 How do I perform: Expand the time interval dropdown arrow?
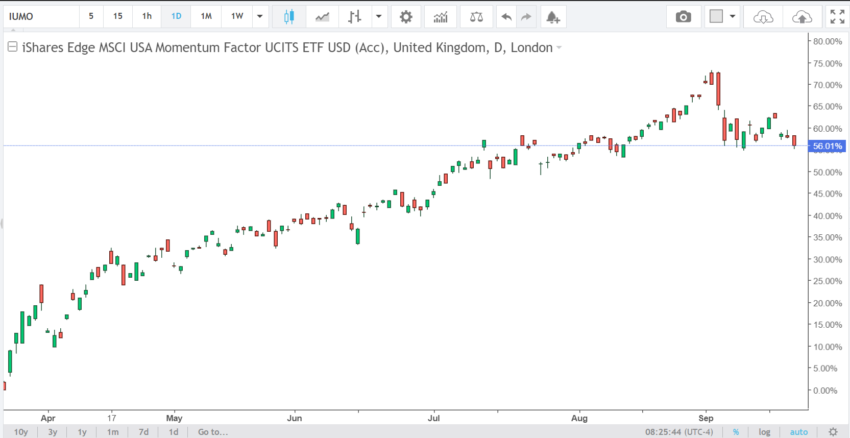260,16
